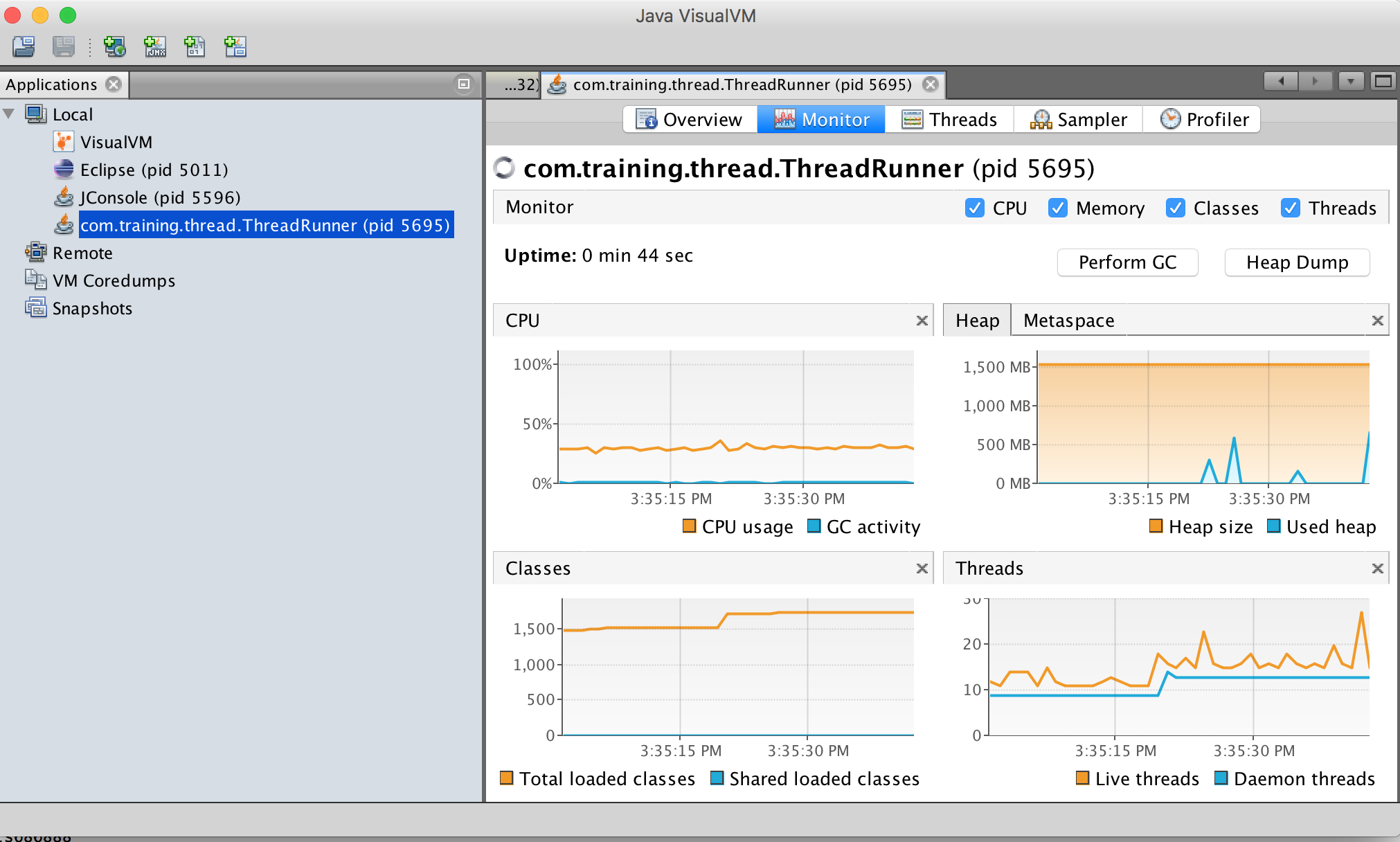The width and height of the screenshot is (1400, 842).
Task: Open the document list dropdown arrow
Action: [1350, 82]
